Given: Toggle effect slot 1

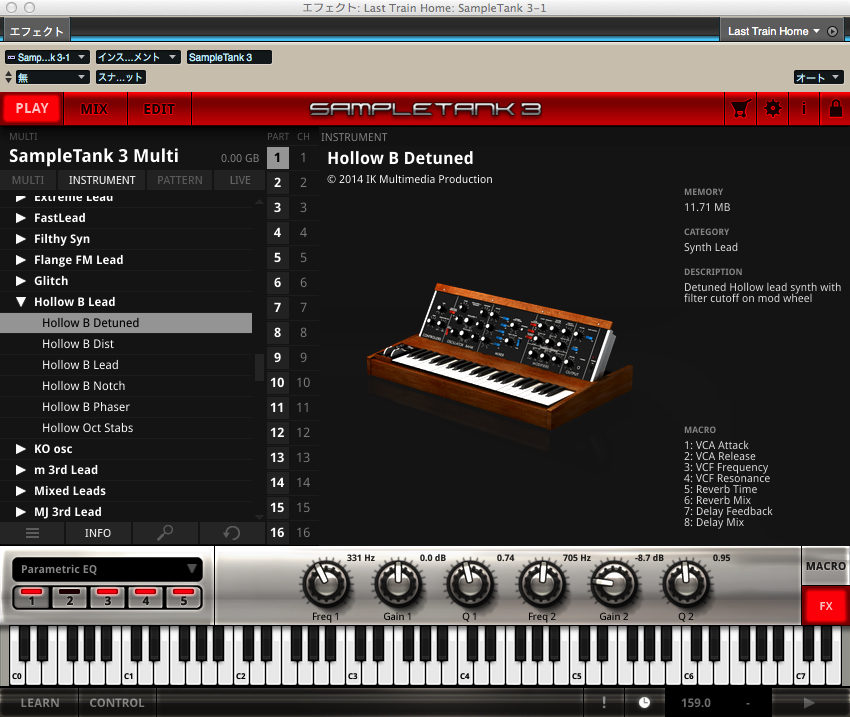Looking at the screenshot, I should click(31, 598).
